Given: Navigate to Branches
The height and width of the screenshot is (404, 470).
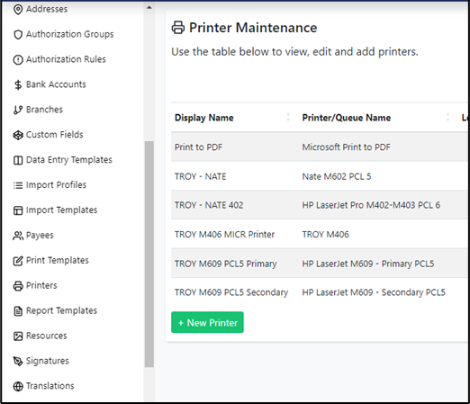Looking at the screenshot, I should click(44, 109).
